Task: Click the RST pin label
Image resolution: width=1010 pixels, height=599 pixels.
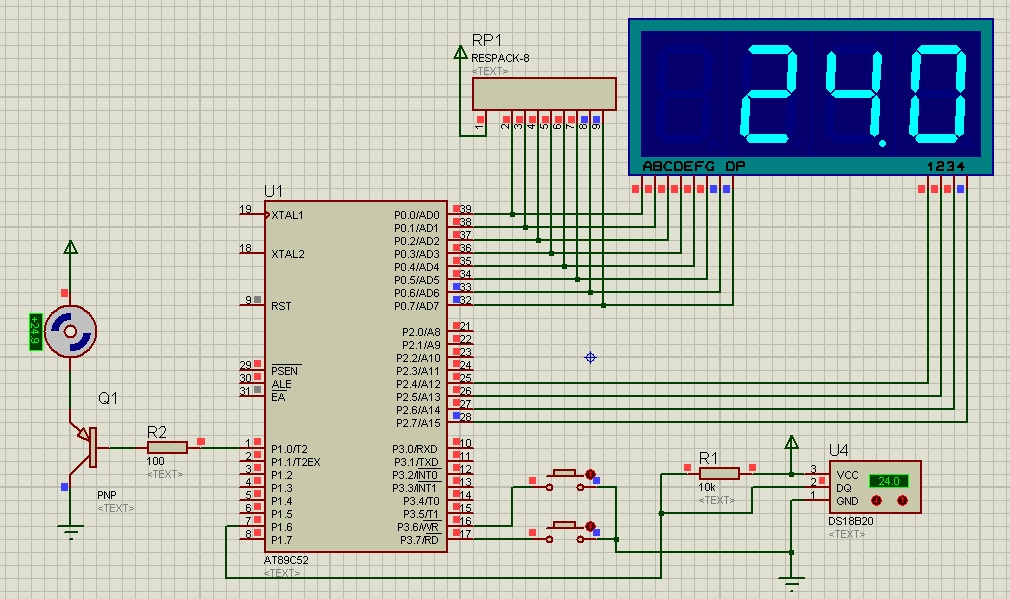Action: click(281, 306)
